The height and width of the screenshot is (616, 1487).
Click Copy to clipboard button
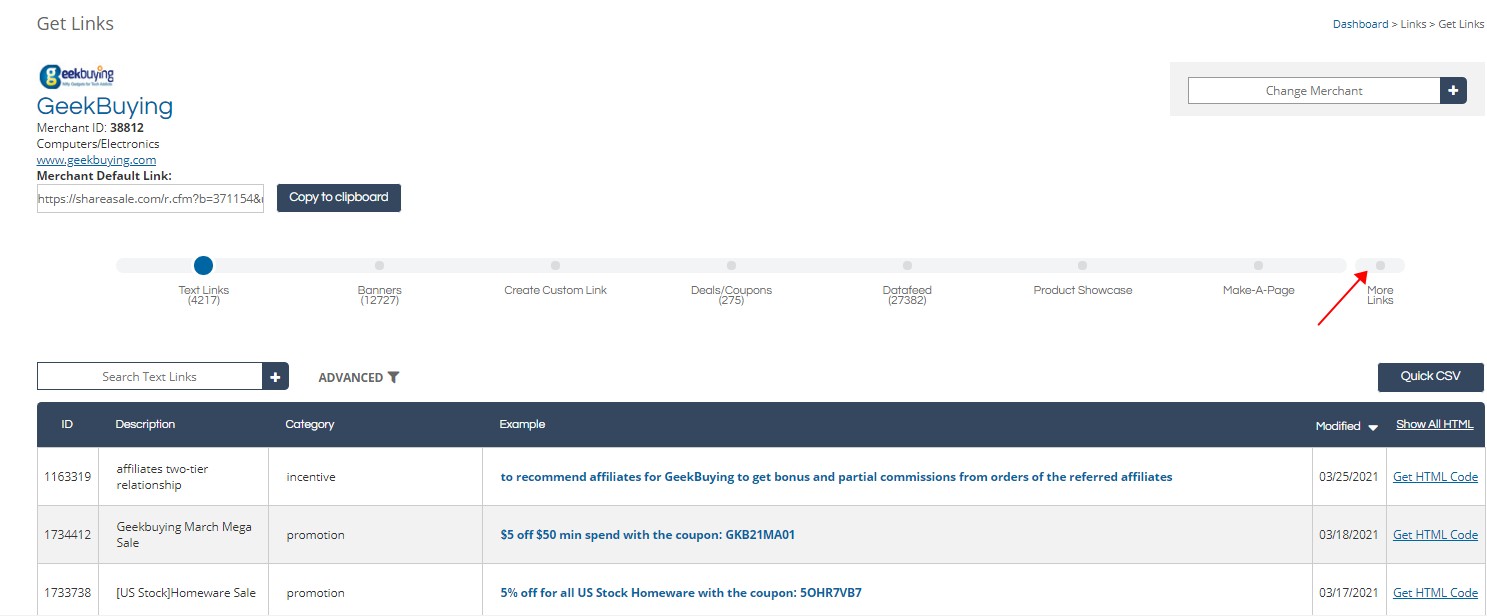[x=339, y=197]
